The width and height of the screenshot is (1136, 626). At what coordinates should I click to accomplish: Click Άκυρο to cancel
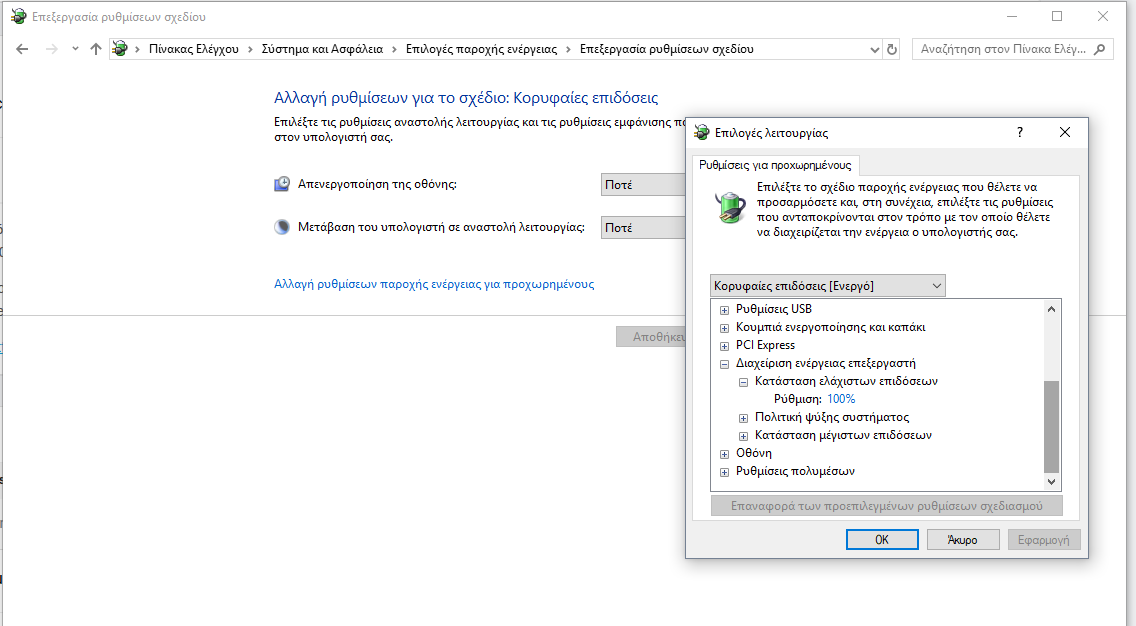click(x=963, y=540)
